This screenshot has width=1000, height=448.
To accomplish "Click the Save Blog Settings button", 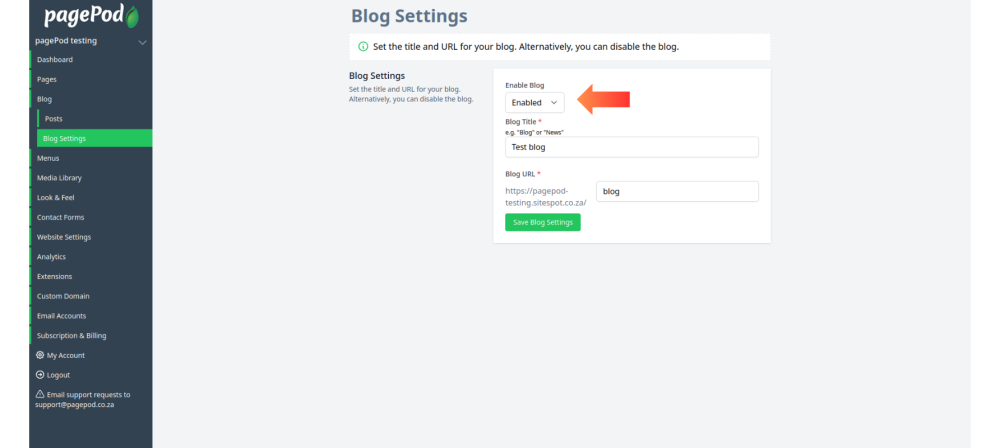I will click(x=543, y=222).
